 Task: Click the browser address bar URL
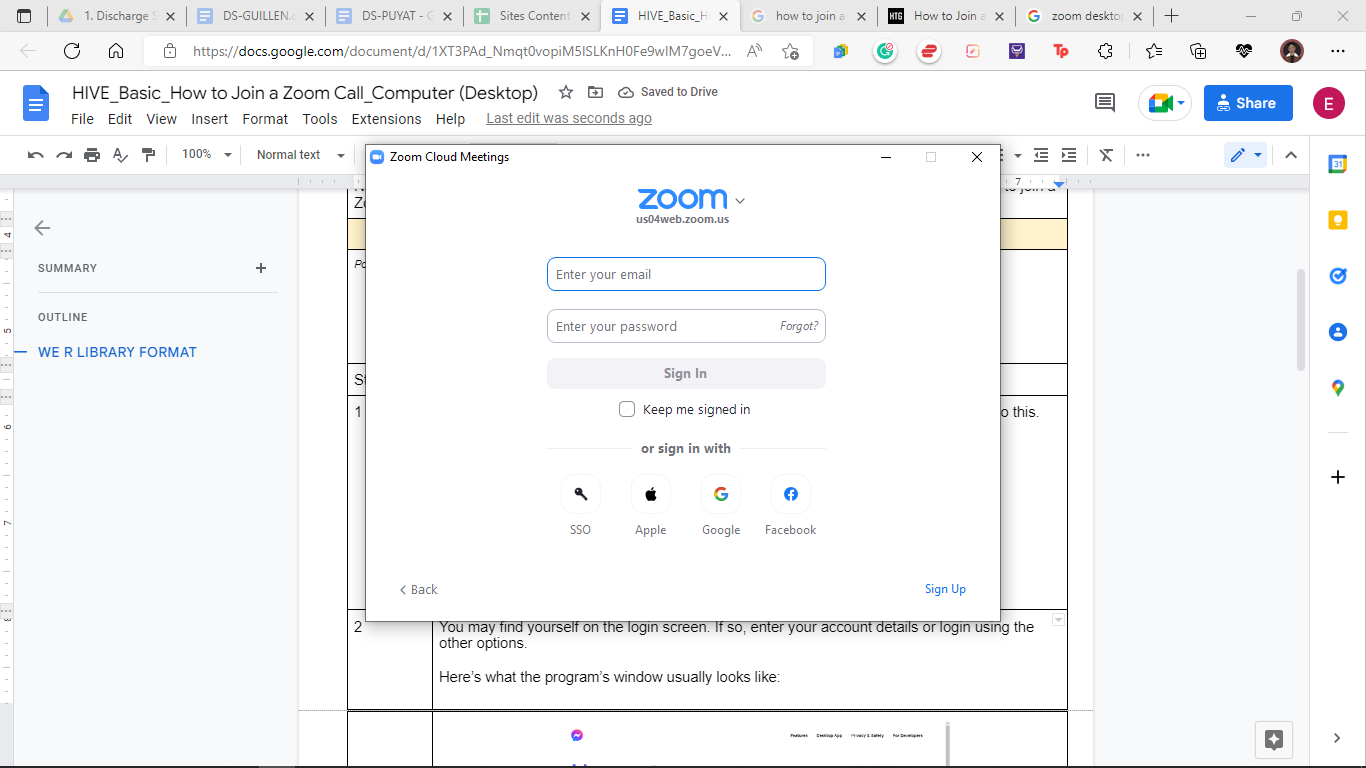462,51
